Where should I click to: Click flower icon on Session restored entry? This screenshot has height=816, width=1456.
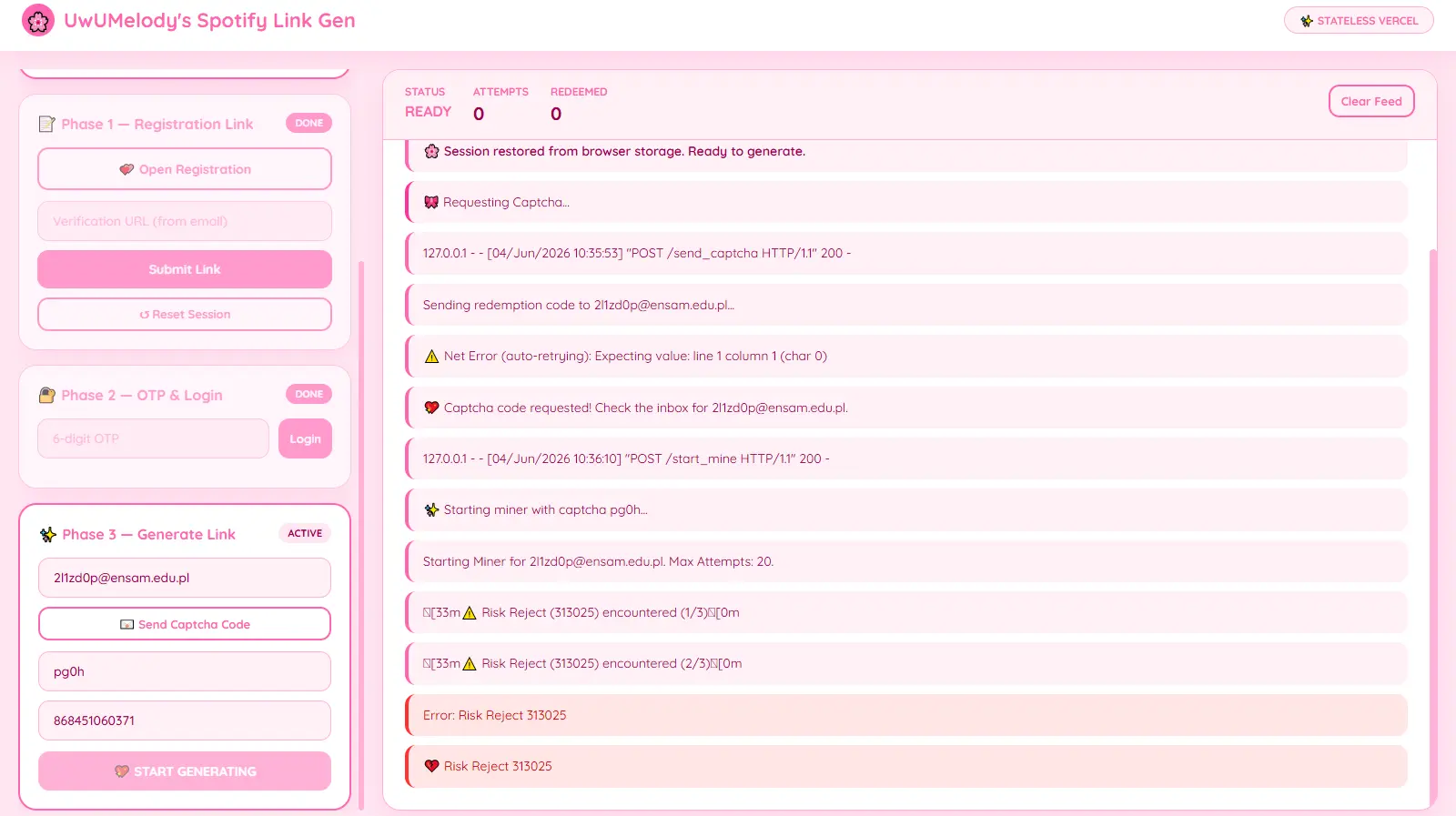coord(432,151)
